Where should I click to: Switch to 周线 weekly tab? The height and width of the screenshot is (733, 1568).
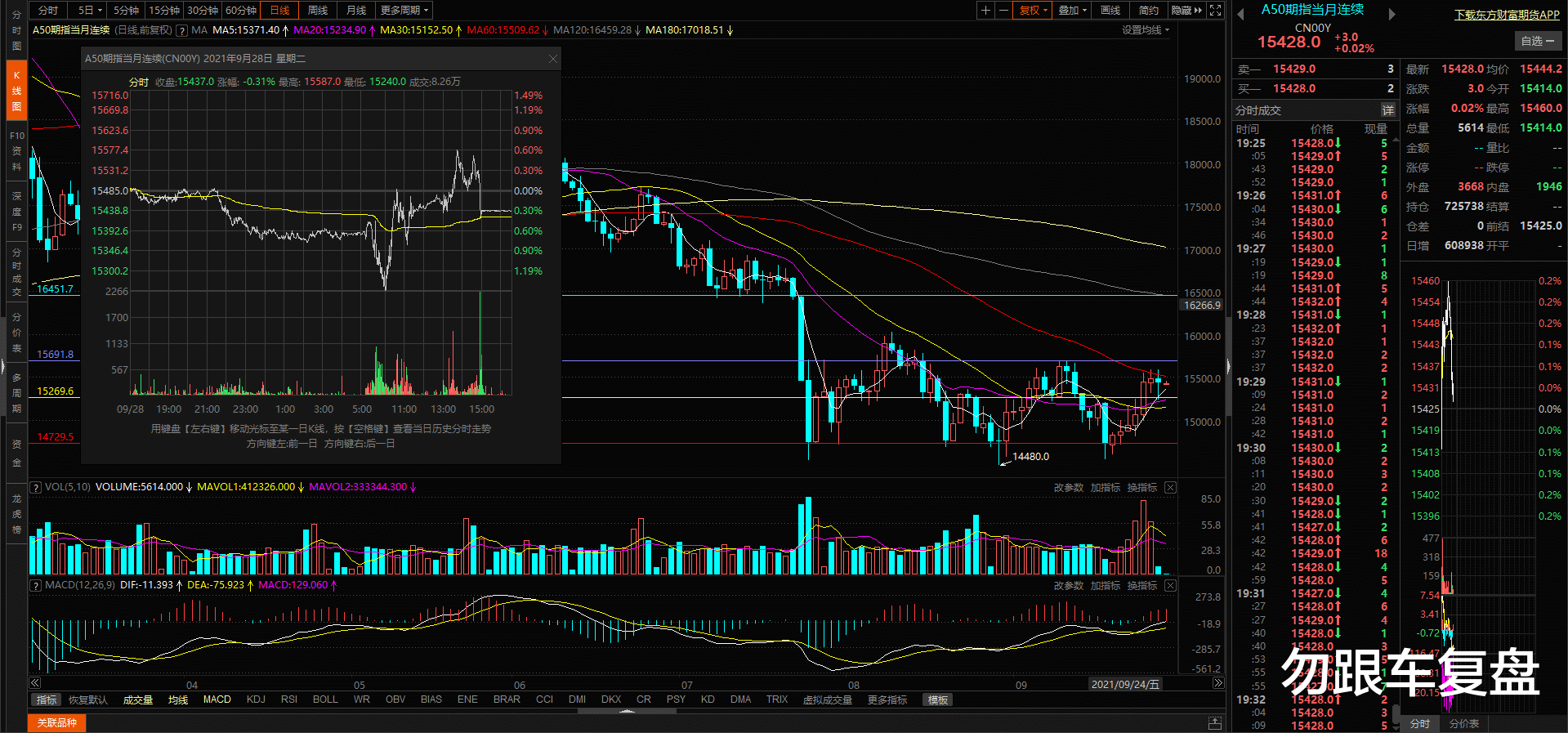[x=318, y=10]
